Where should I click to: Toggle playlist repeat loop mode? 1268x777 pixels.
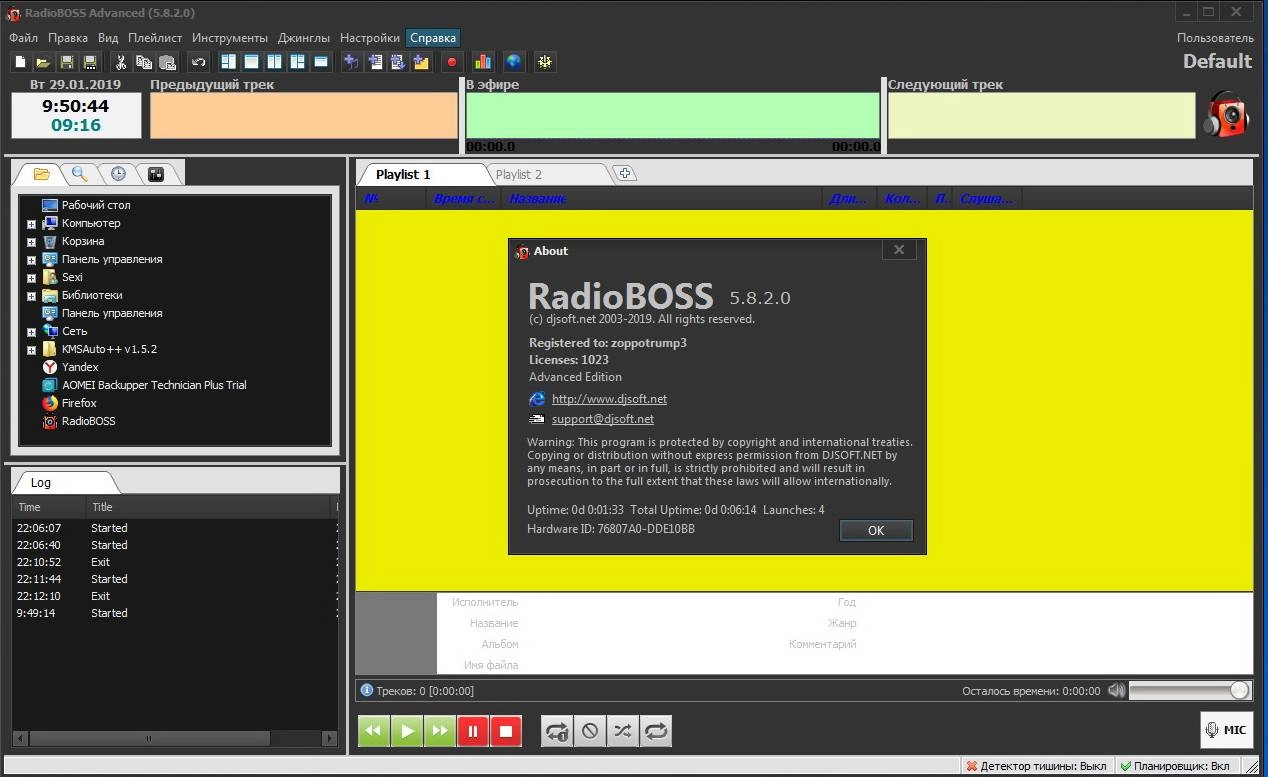pos(656,731)
